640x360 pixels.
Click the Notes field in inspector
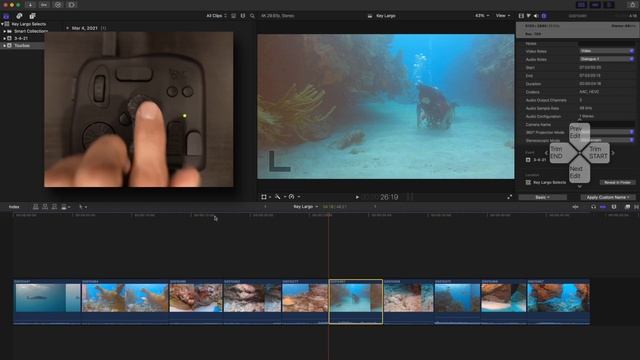coord(607,43)
